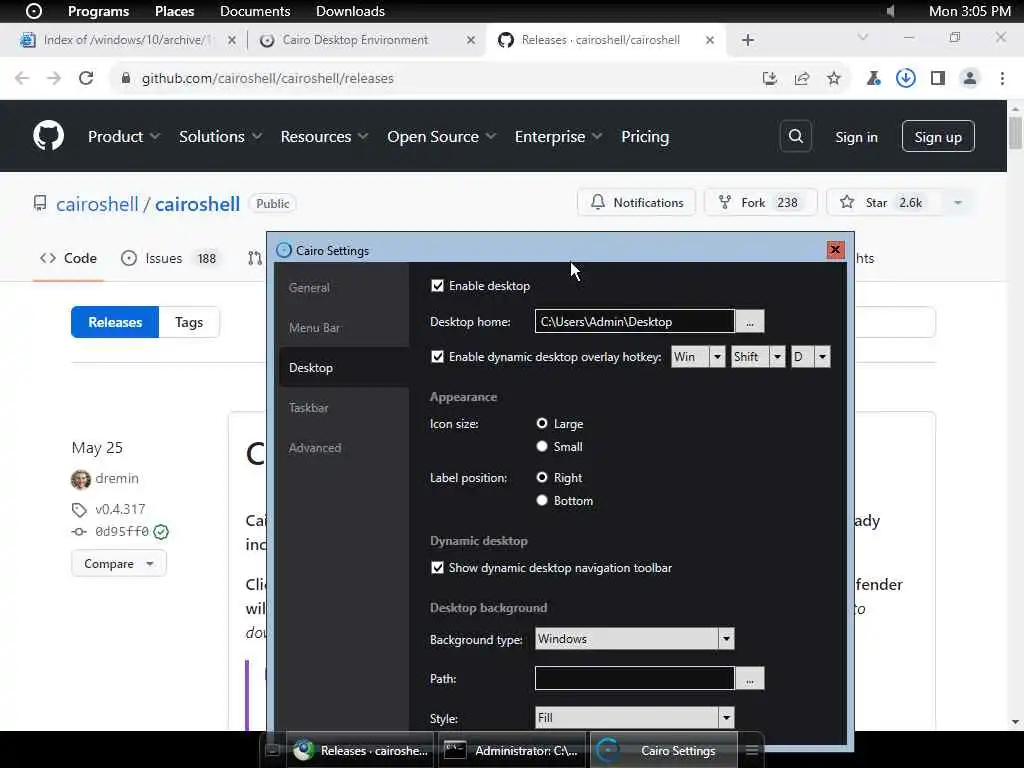
Task: Browse for Desktop home folder button
Action: tap(750, 321)
